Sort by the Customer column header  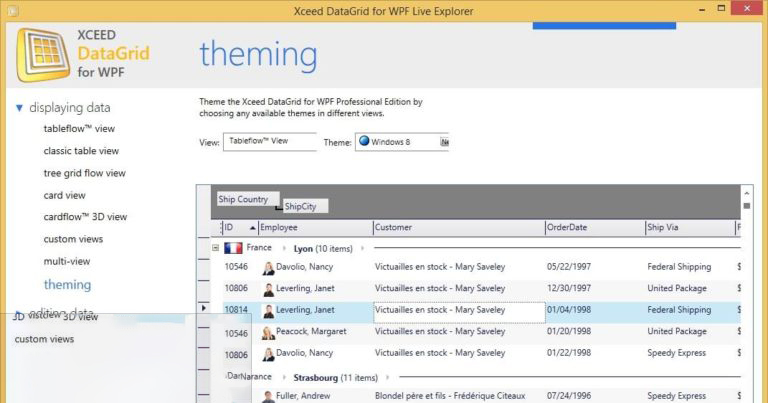click(x=459, y=228)
